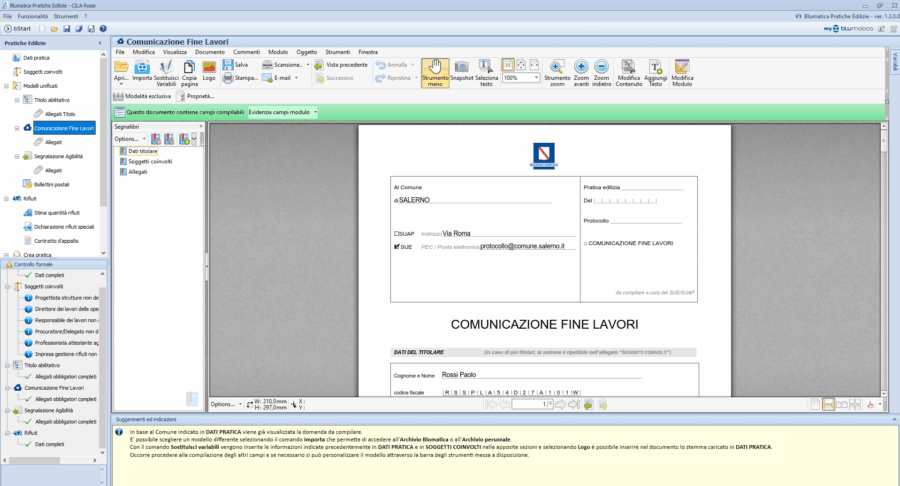Image resolution: width=900 pixels, height=486 pixels.
Task: Click Aggiungi Testo tool
Action: [x=655, y=72]
